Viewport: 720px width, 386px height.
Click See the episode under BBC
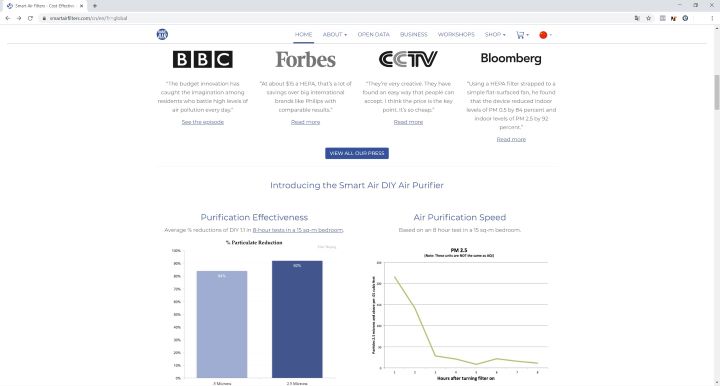click(x=202, y=122)
